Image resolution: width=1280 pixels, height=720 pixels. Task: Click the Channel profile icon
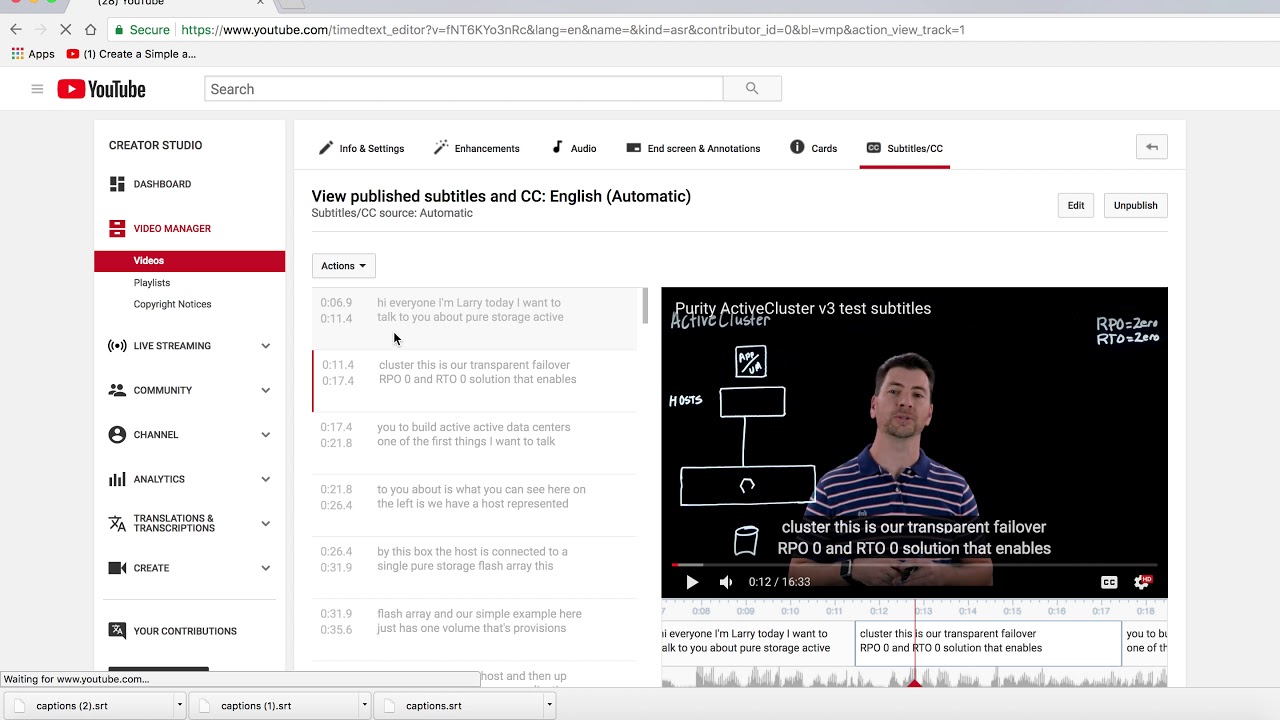pyautogui.click(x=117, y=435)
